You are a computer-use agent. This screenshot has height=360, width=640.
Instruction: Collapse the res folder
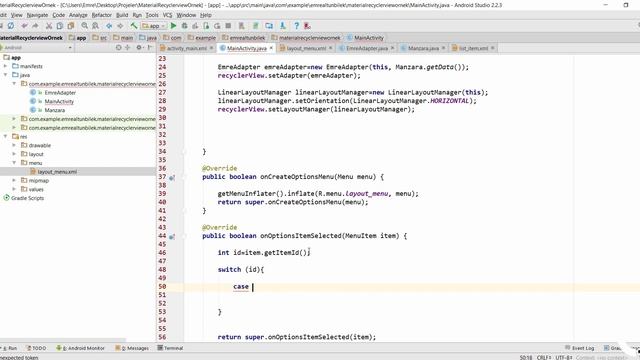coord(5,136)
